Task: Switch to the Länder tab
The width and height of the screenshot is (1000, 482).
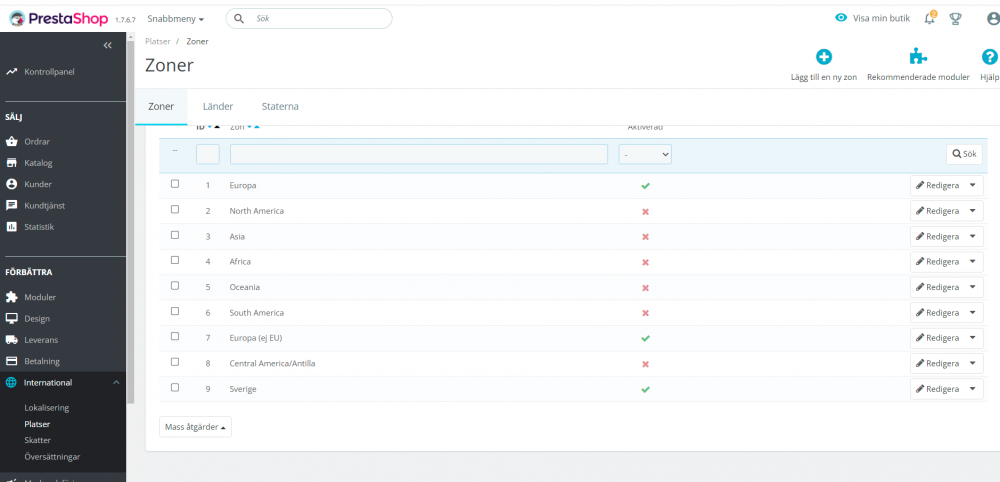Action: [218, 106]
